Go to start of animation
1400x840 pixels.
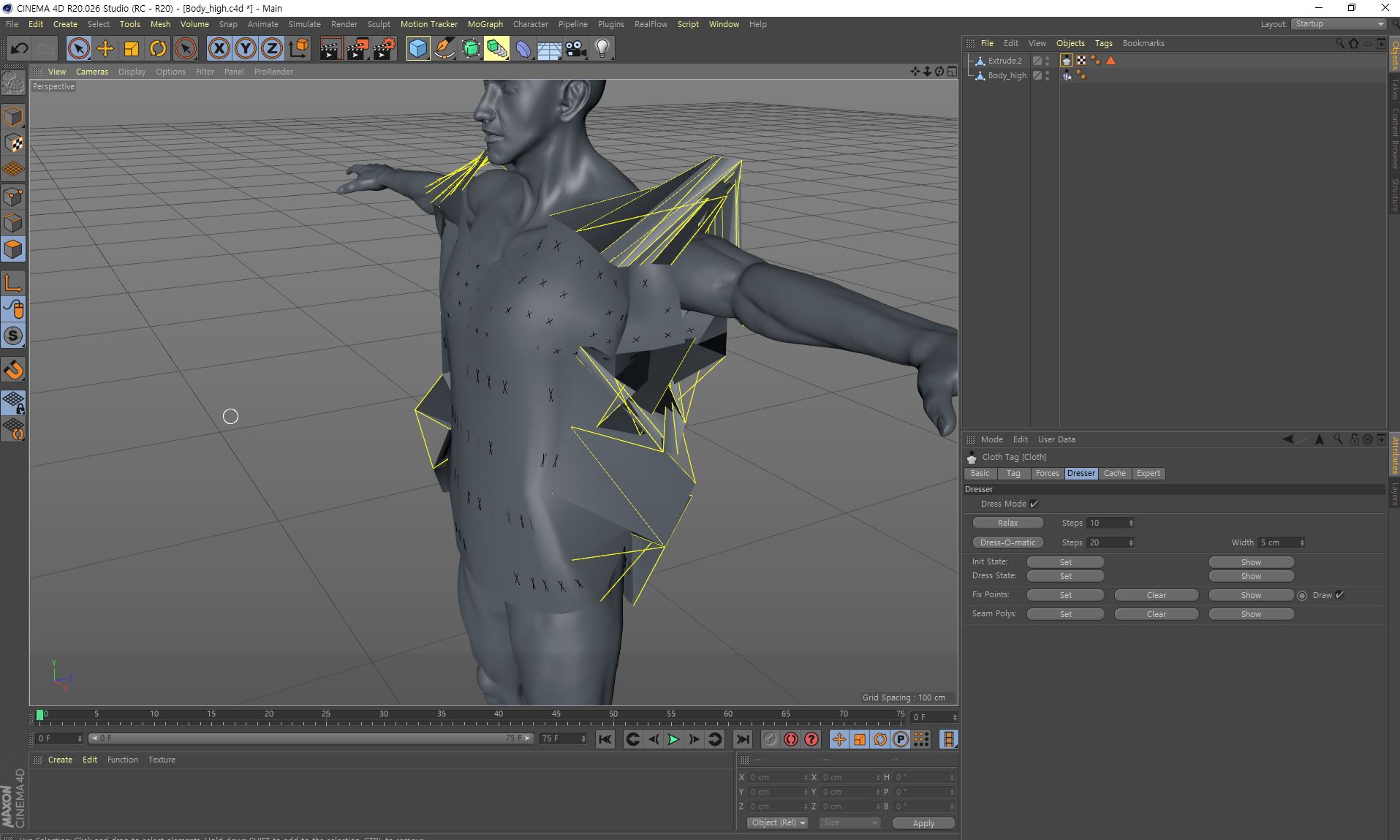605,739
